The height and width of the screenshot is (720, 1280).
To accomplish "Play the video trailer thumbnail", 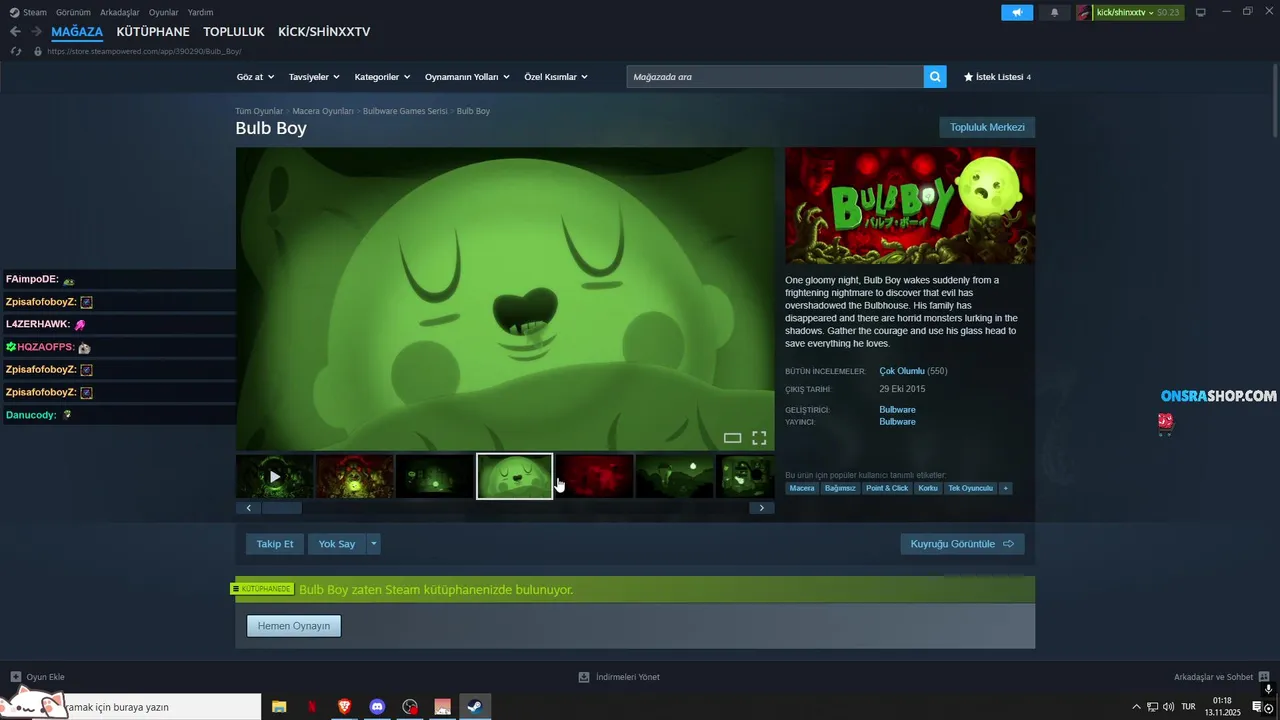I will tap(275, 476).
